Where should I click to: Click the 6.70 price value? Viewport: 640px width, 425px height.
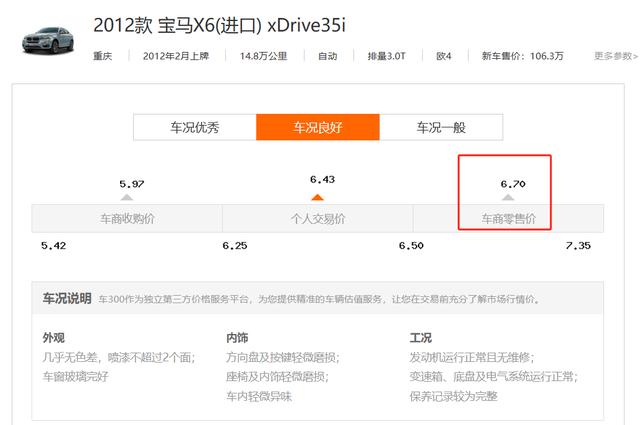point(513,184)
